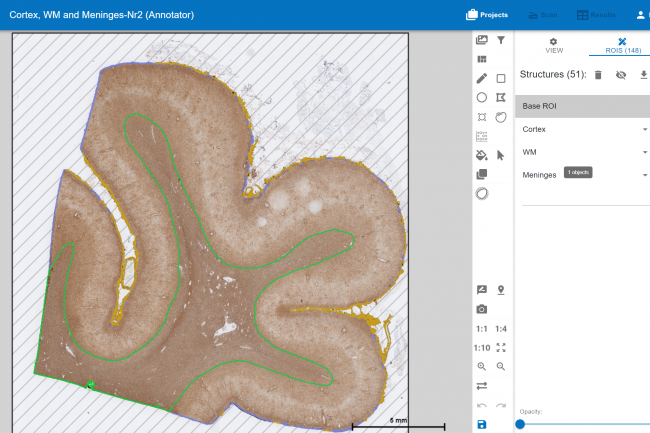This screenshot has height=433, width=650.
Task: Expand the WM structure dropdown
Action: click(x=644, y=152)
